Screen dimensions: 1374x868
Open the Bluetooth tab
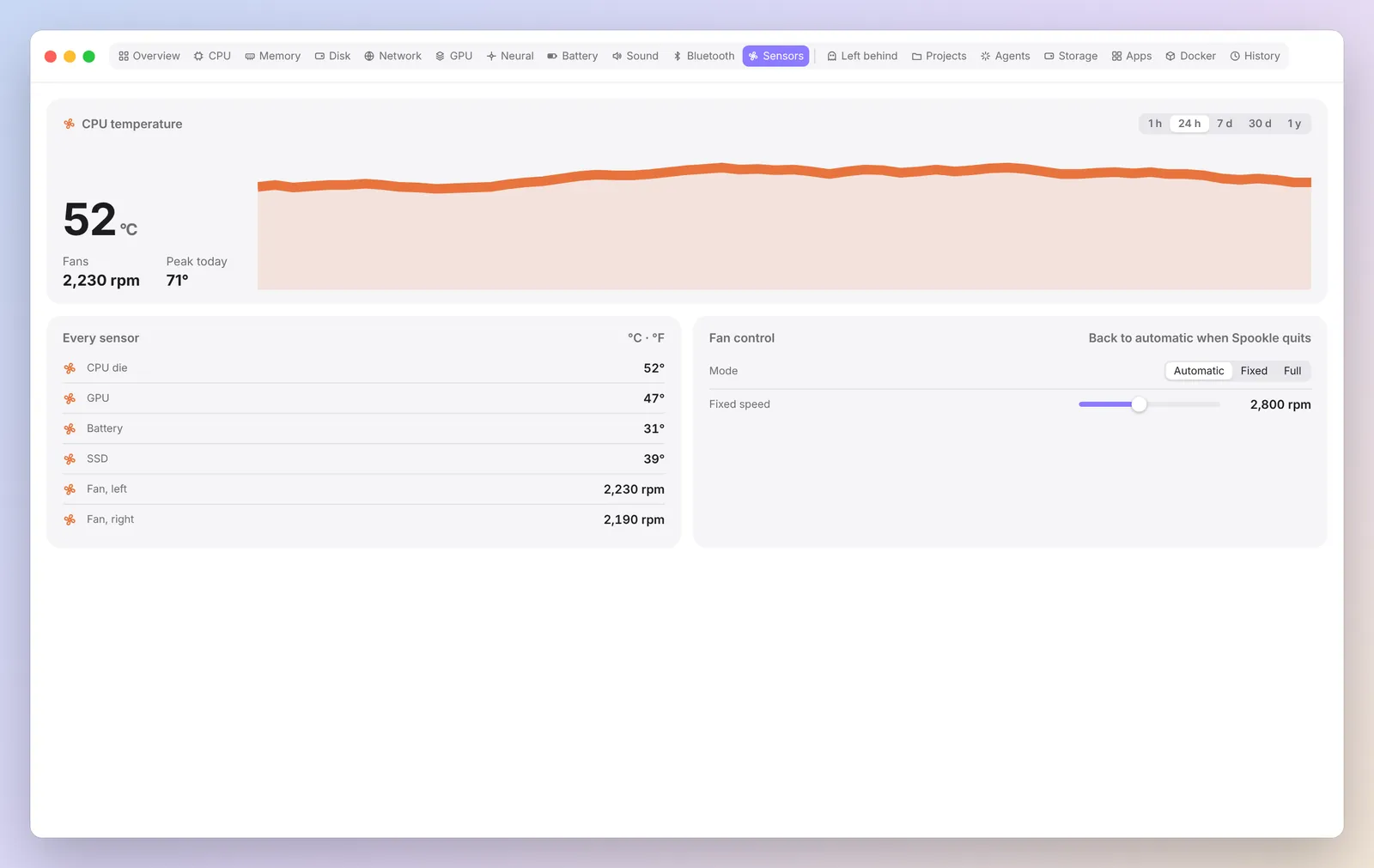pos(703,56)
